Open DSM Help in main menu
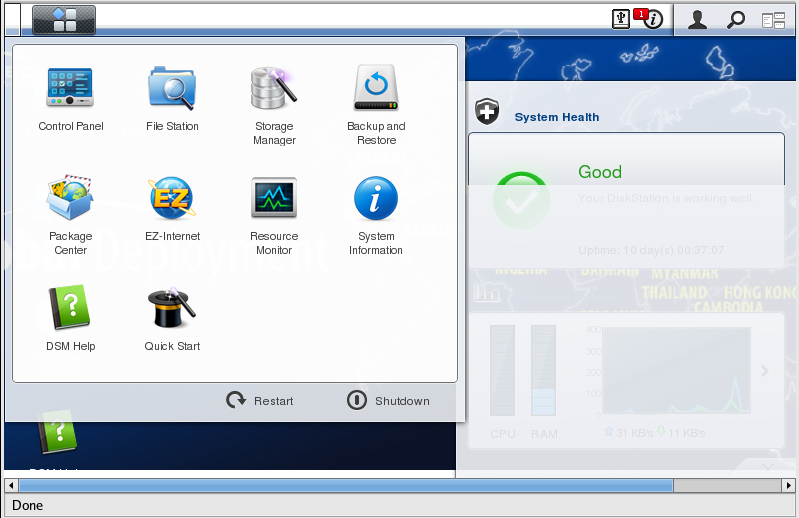 click(x=70, y=319)
